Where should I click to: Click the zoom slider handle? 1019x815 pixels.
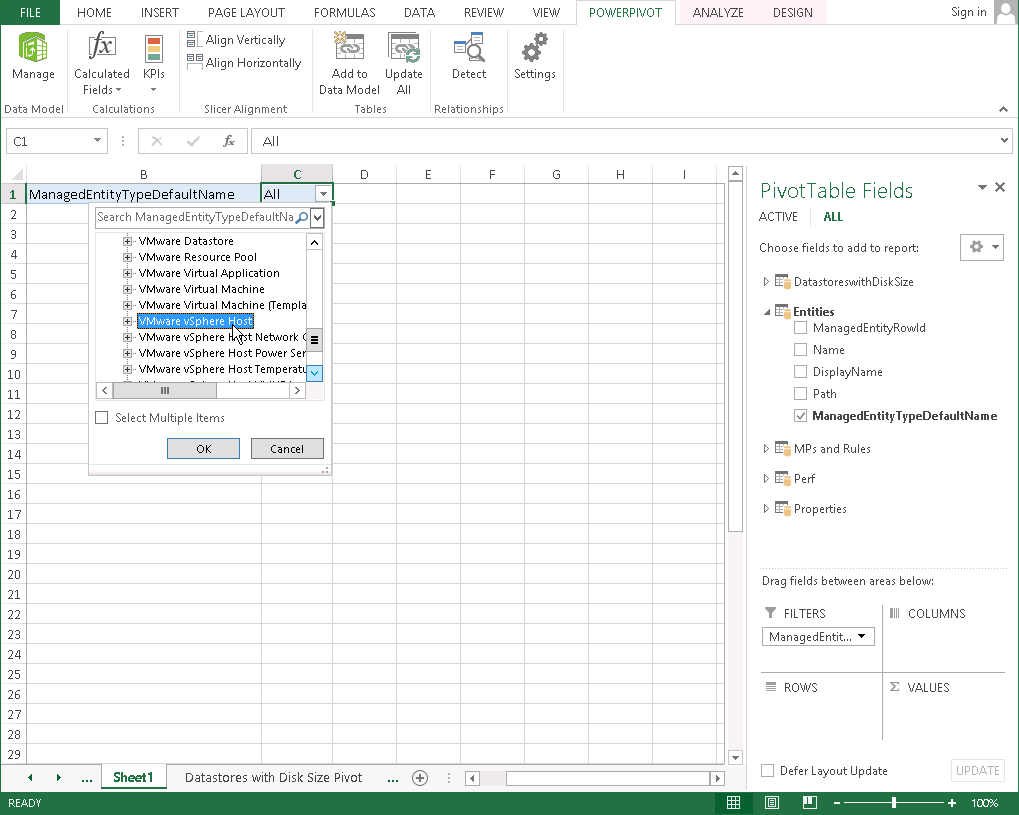pos(894,803)
